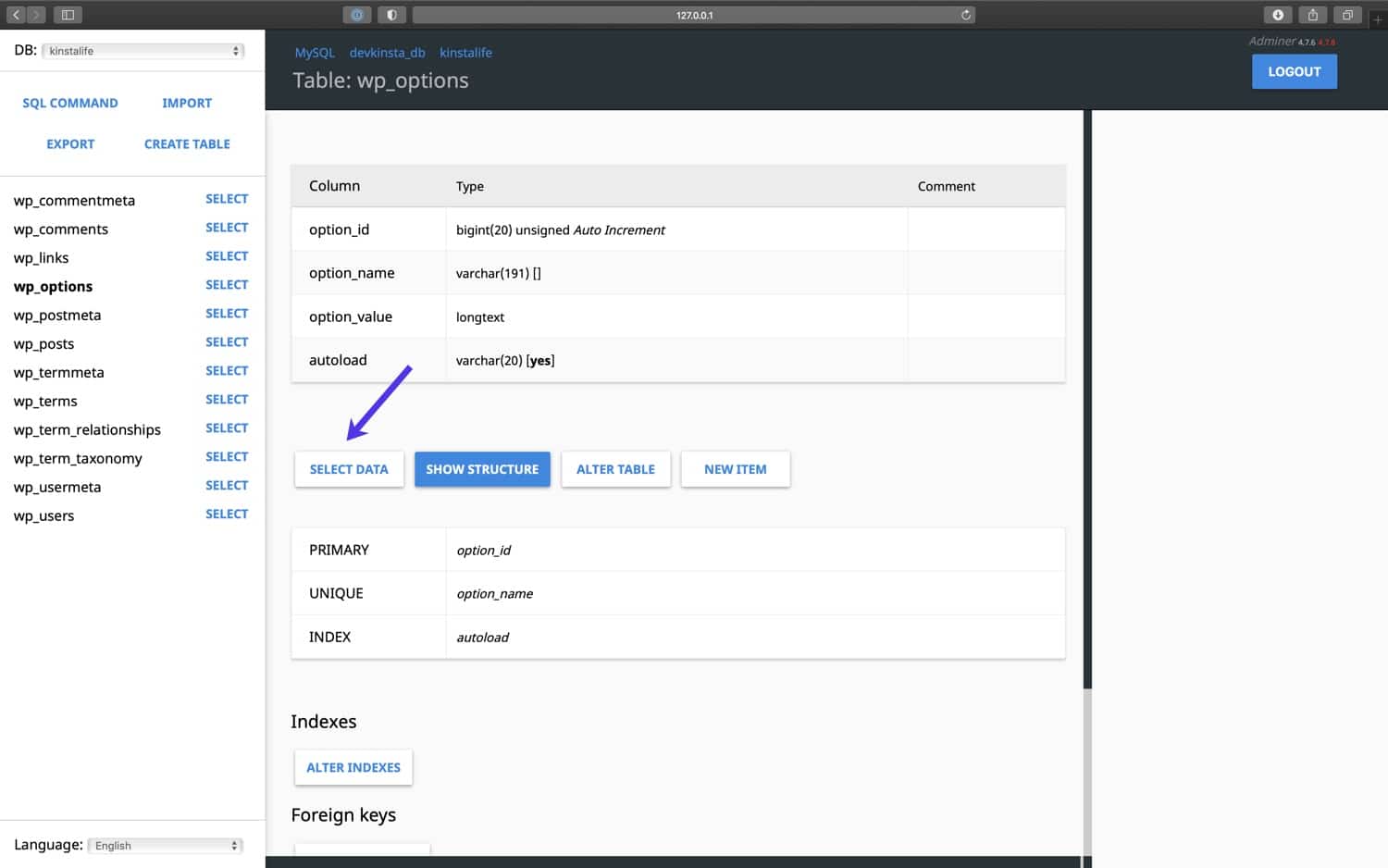
Task: Select the wp_users table in the sidebar
Action: pos(43,515)
